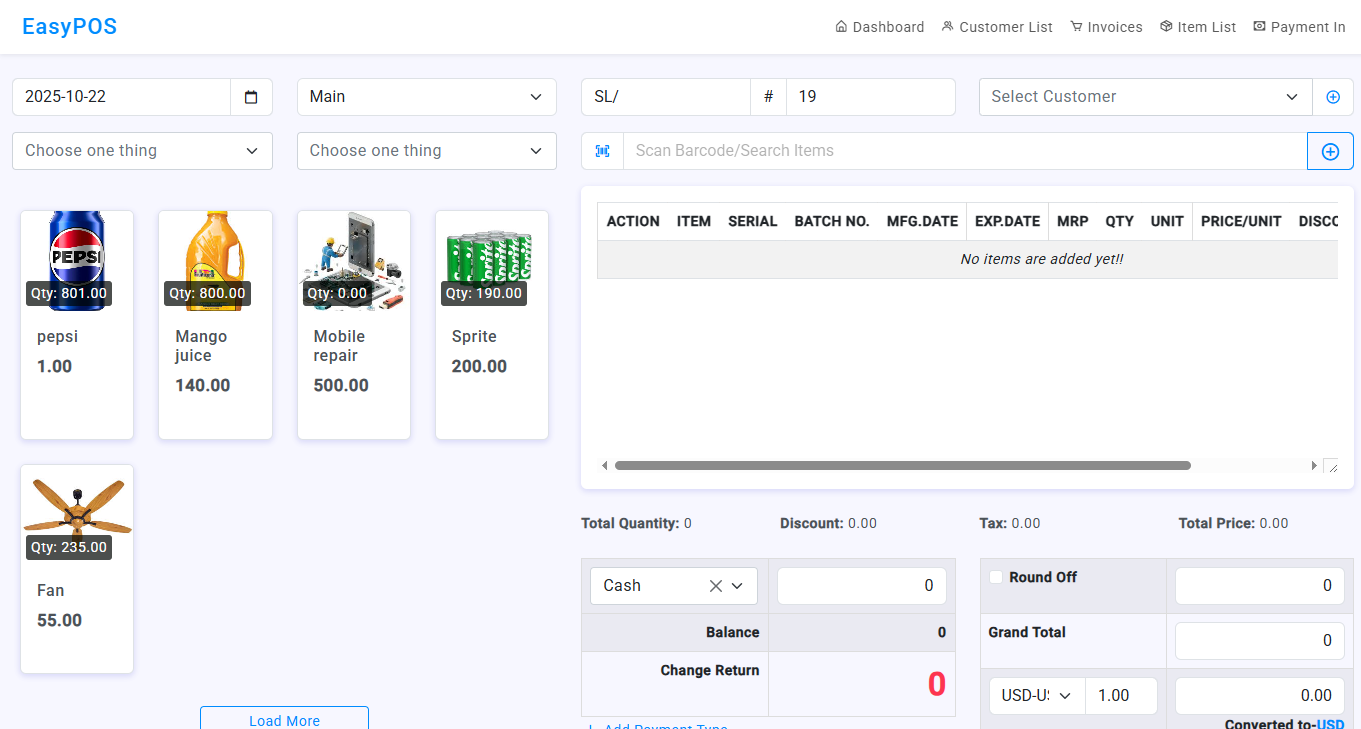Go to Invoices in the top navigation
The width and height of the screenshot is (1361, 729).
point(1106,27)
